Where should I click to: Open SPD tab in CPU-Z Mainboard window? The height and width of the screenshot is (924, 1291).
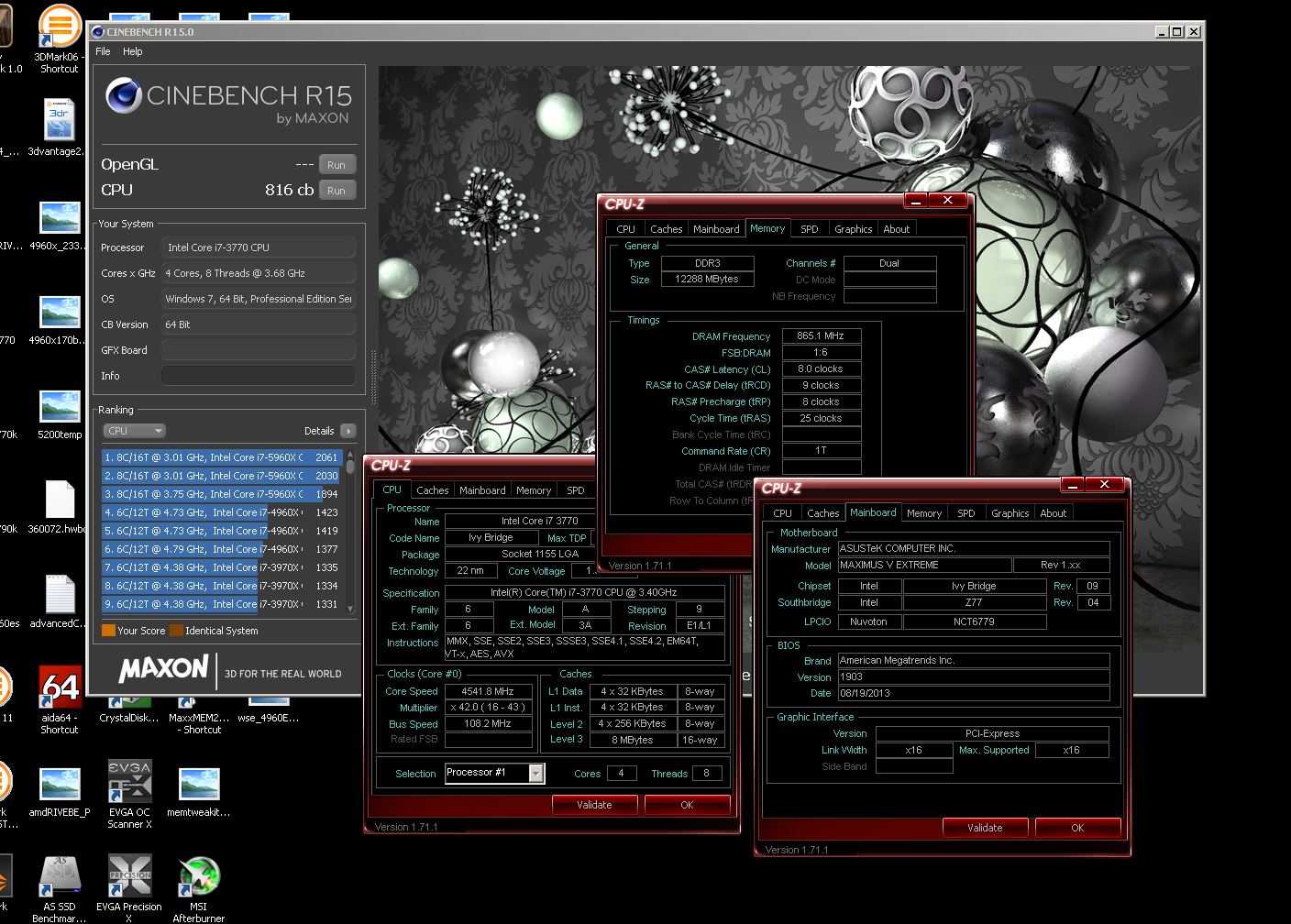click(966, 513)
